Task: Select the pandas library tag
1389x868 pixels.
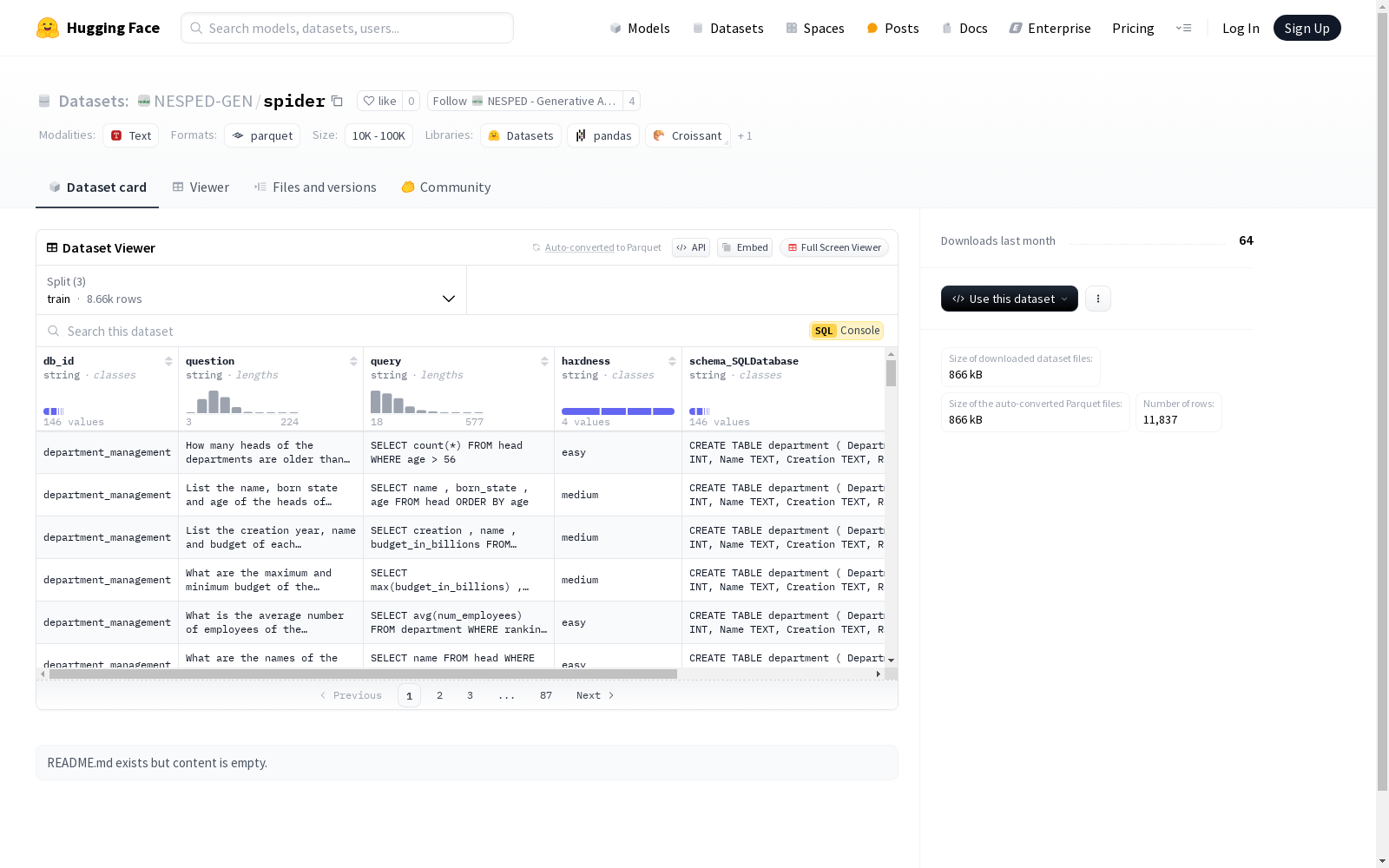Action: [x=603, y=135]
